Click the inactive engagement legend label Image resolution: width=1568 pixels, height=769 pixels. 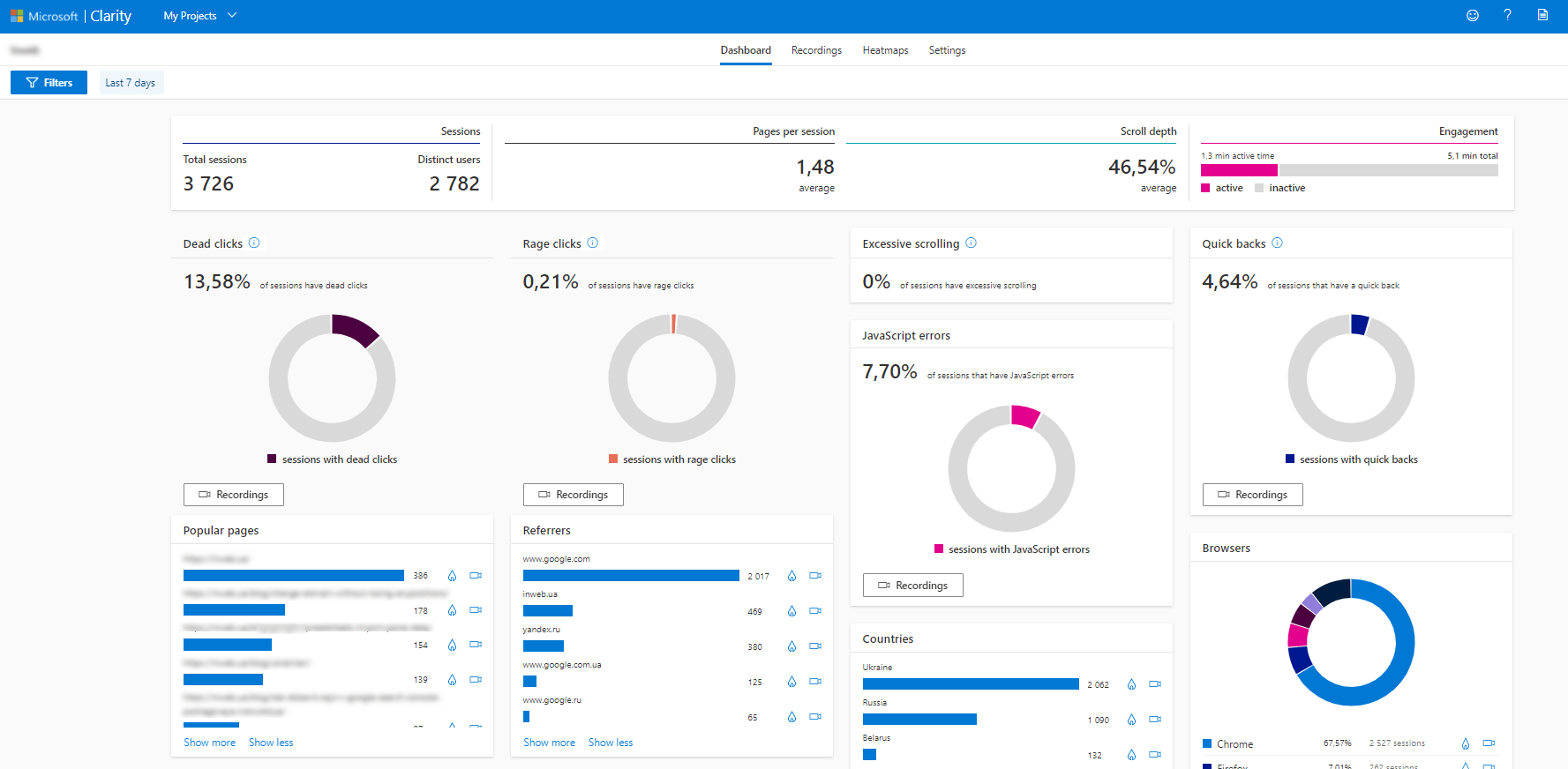click(x=1287, y=188)
